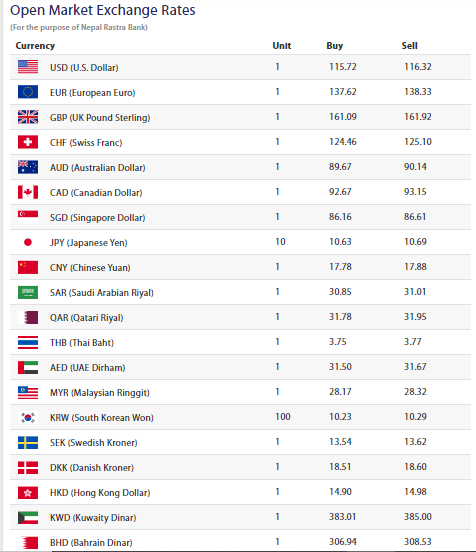Click the Sell column header
476x552 pixels.
tap(409, 46)
